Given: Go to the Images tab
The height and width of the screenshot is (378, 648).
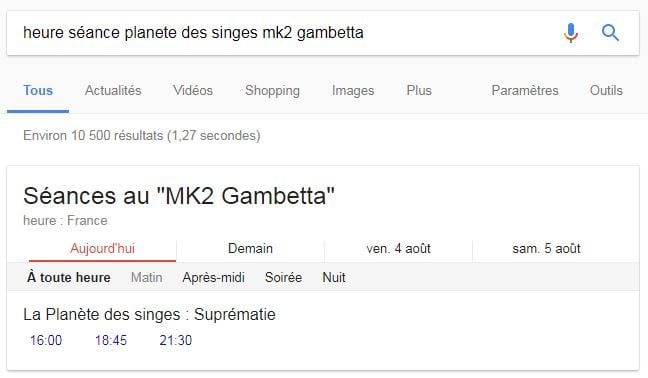Looking at the screenshot, I should coord(353,91).
